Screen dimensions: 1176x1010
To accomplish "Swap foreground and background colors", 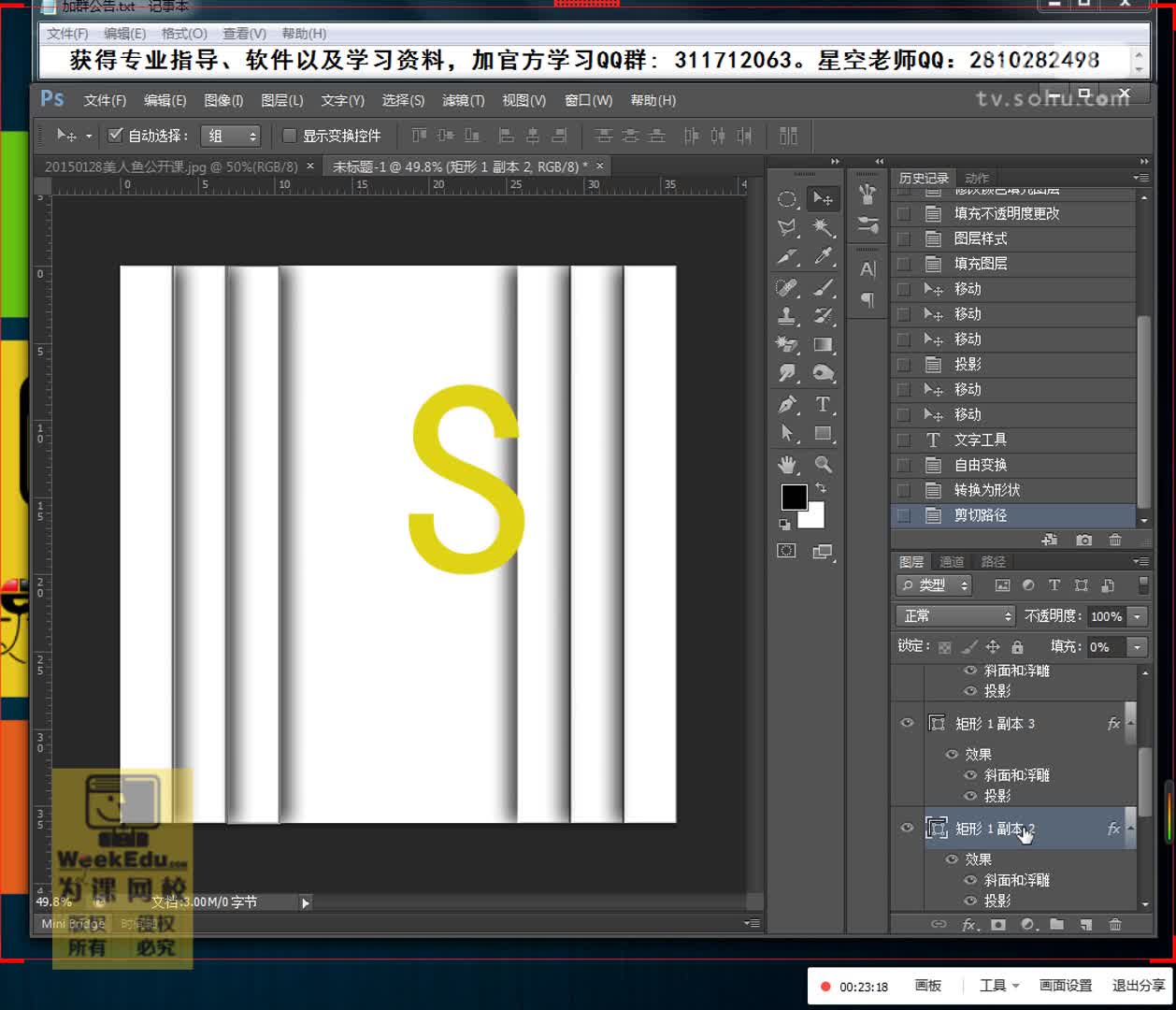I will pos(821,488).
